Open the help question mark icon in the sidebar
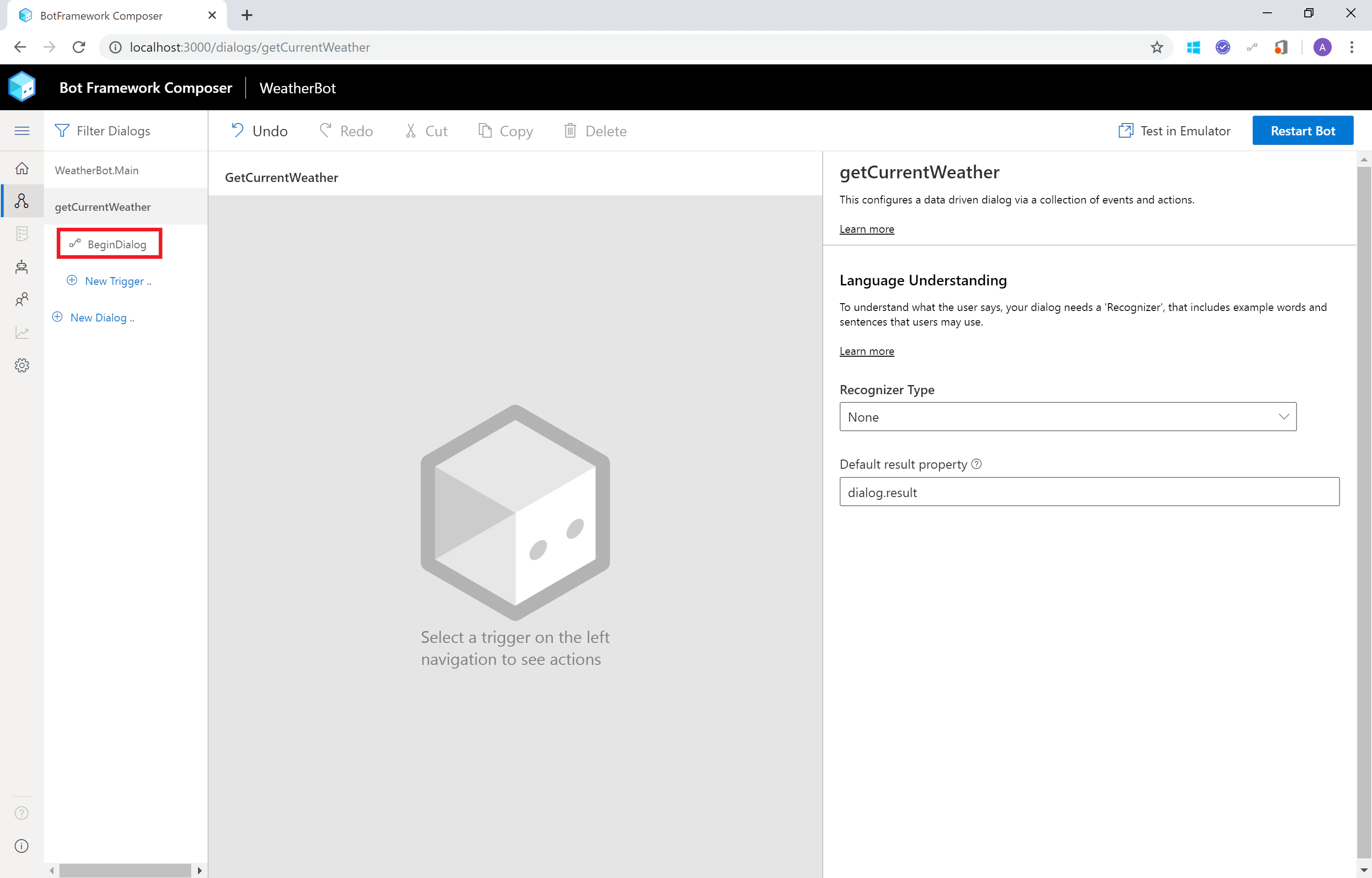 point(21,813)
